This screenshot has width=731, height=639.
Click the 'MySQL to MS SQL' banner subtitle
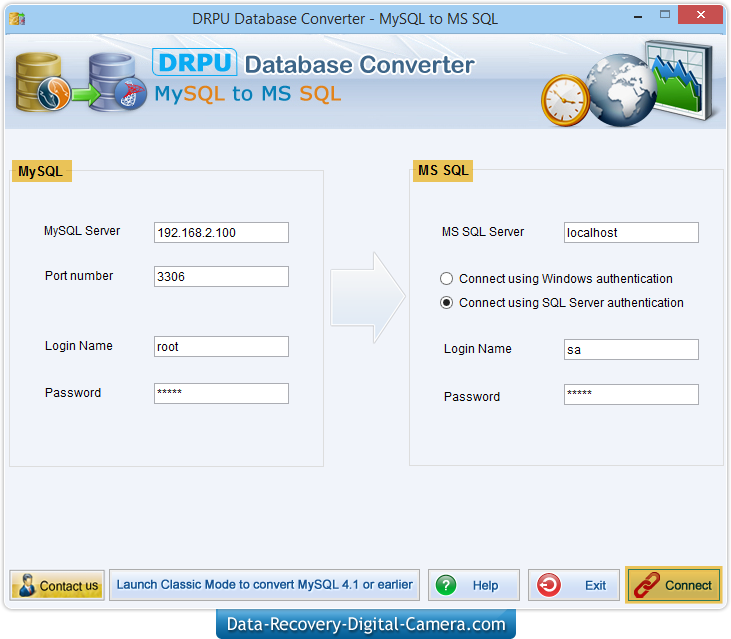tap(248, 94)
